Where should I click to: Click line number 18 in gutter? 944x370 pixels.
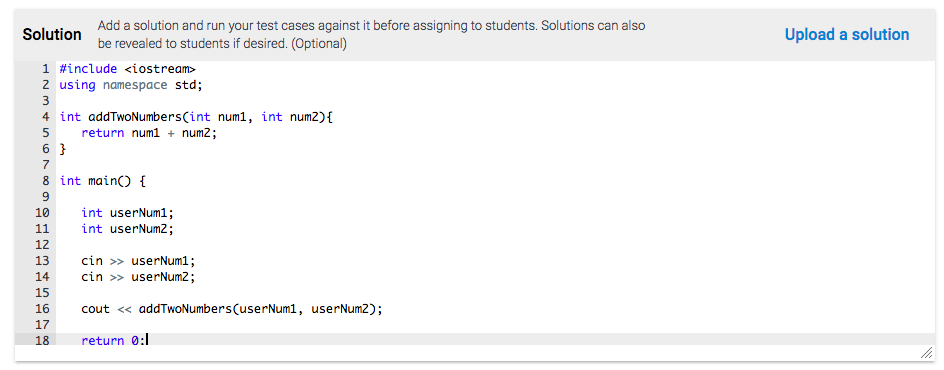42,341
